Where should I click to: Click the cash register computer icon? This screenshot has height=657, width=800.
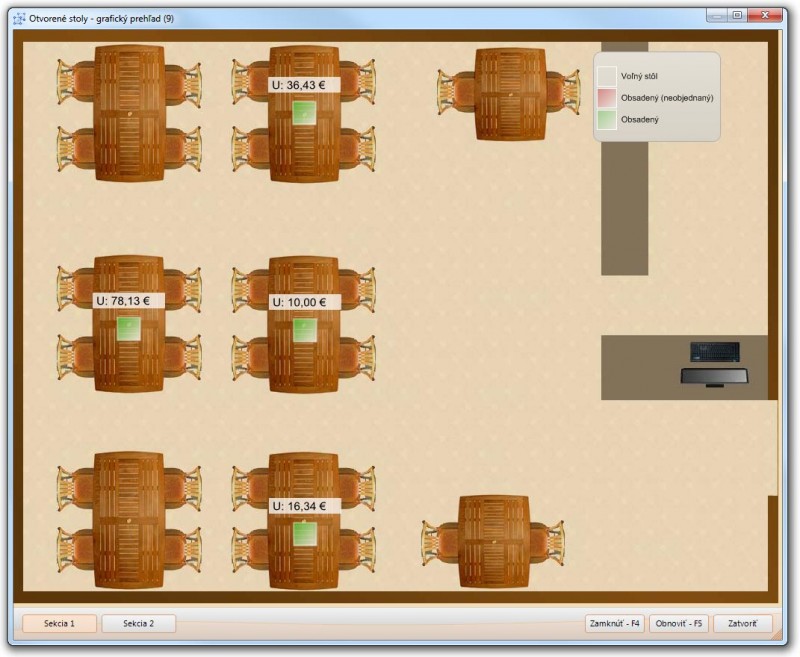[x=715, y=363]
